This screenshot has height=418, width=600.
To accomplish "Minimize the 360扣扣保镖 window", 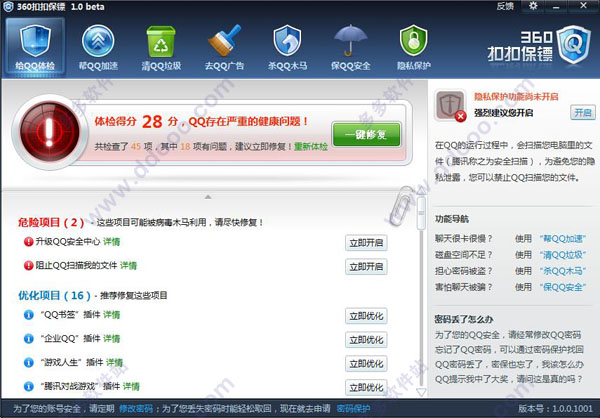I will click(x=557, y=6).
